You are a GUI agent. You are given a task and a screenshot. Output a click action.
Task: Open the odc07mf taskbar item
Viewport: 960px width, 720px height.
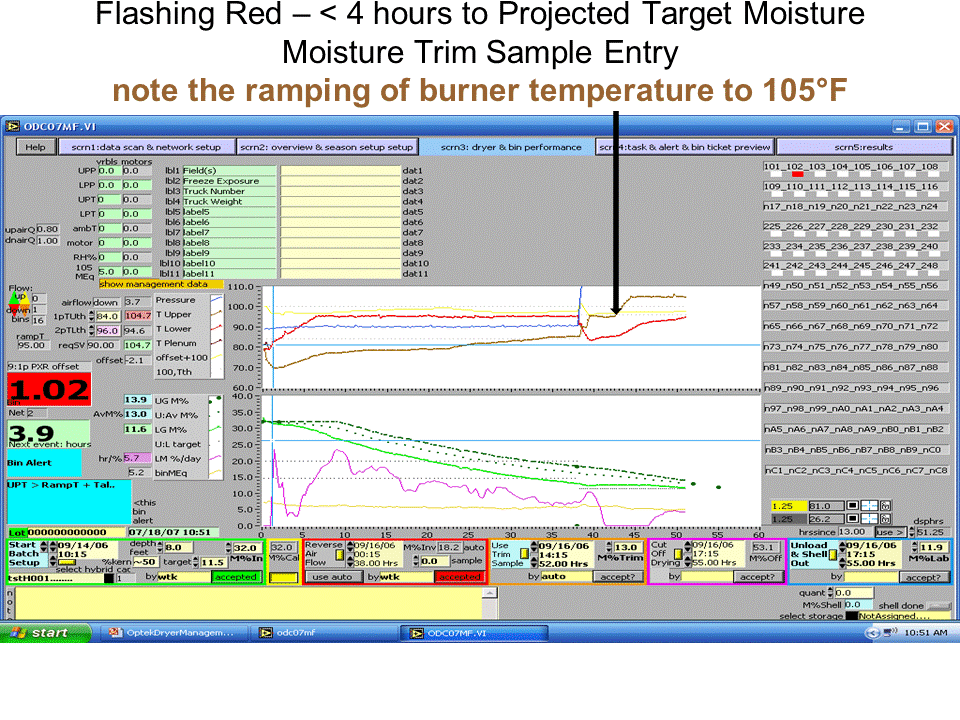point(322,632)
